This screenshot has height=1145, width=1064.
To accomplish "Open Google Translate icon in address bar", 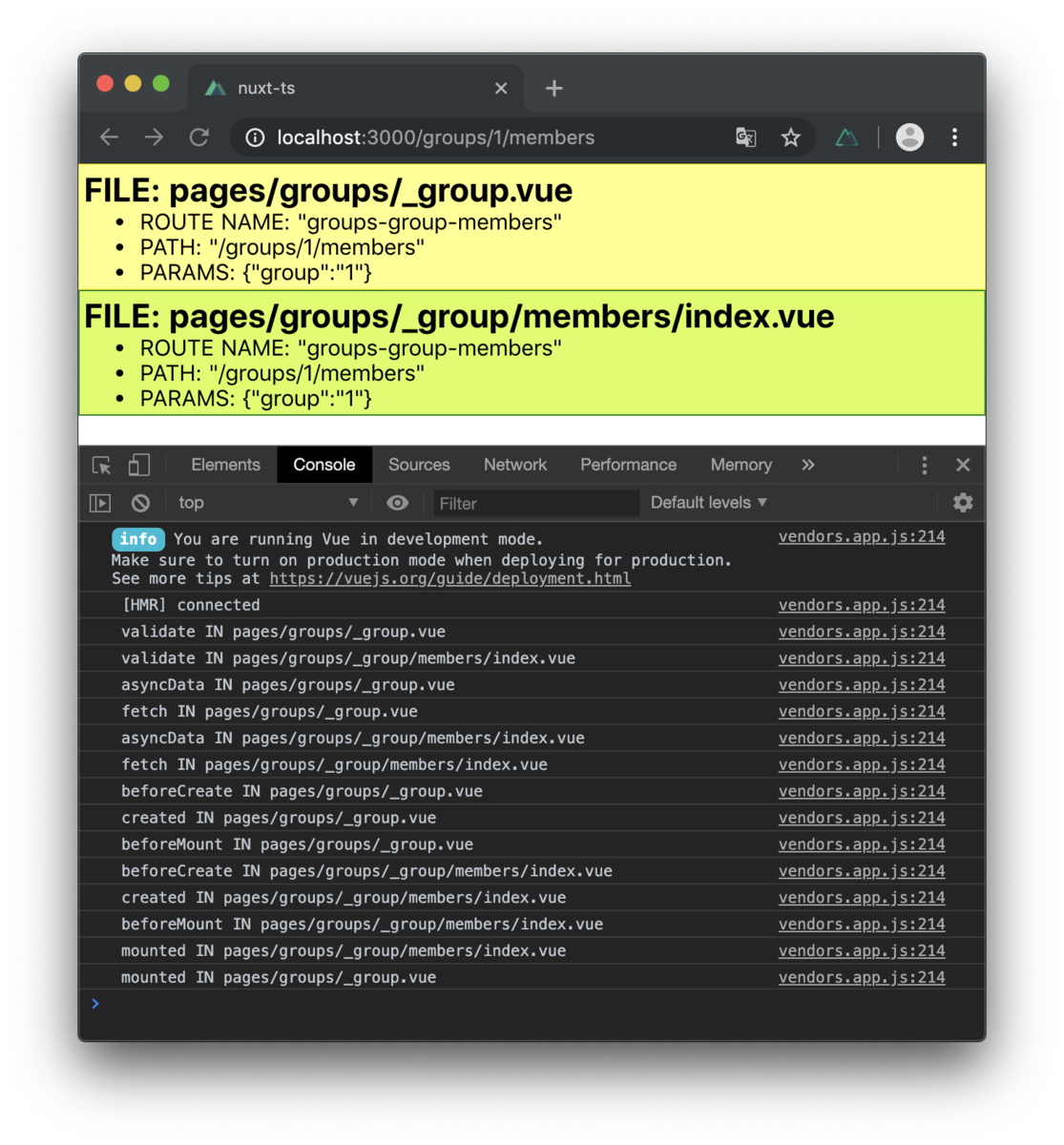I will 746,137.
